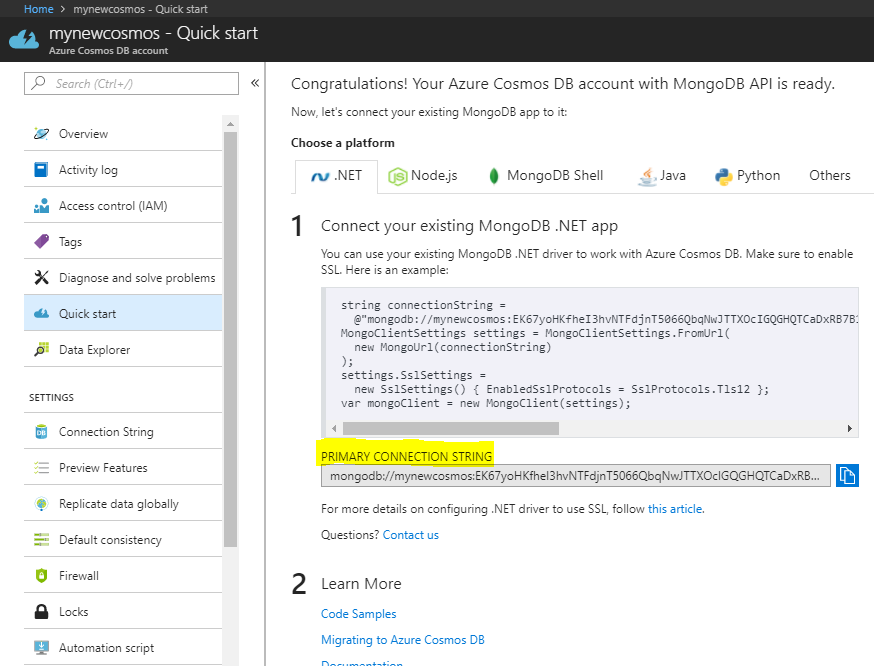The image size is (874, 666).
Task: Open Automation script settings item
Action: click(123, 647)
